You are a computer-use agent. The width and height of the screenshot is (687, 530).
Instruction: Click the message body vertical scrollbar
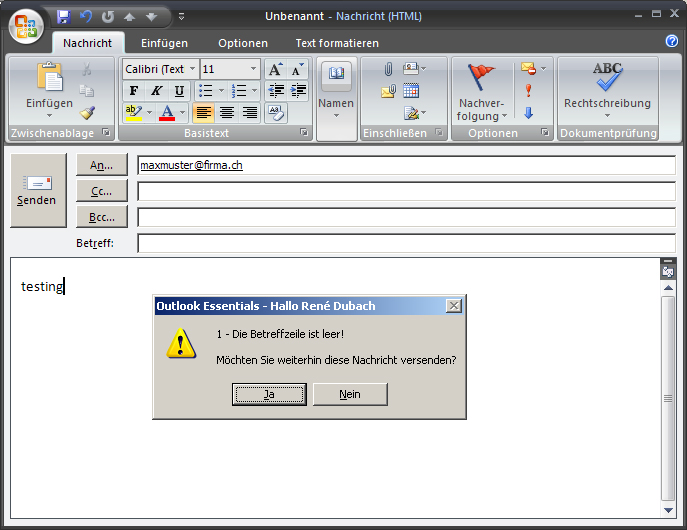668,399
